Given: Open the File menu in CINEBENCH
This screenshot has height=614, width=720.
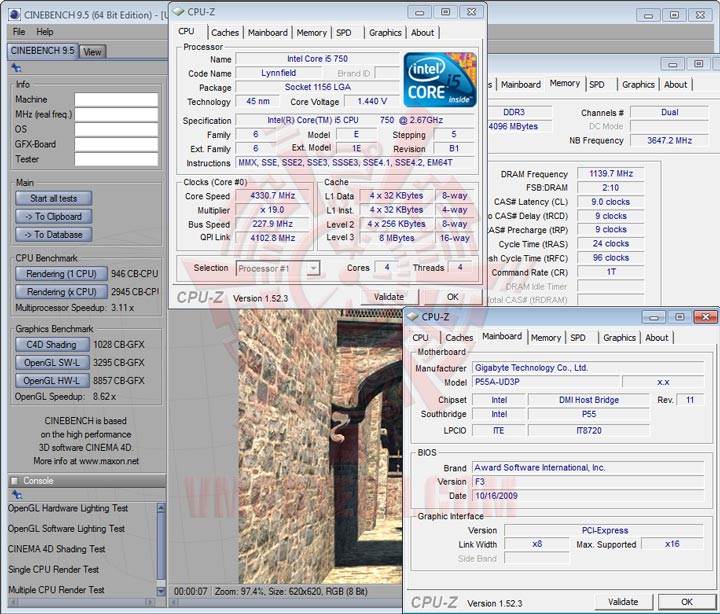Looking at the screenshot, I should pos(19,32).
